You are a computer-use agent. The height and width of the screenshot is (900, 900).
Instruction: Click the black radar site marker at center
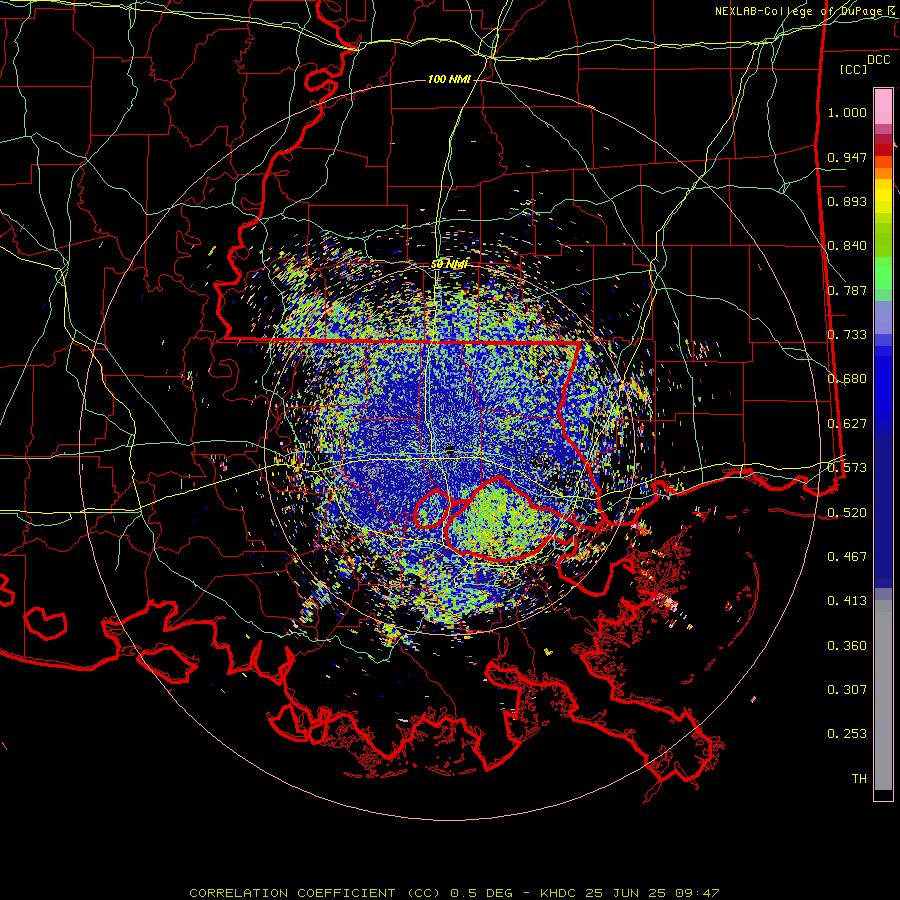tap(450, 449)
